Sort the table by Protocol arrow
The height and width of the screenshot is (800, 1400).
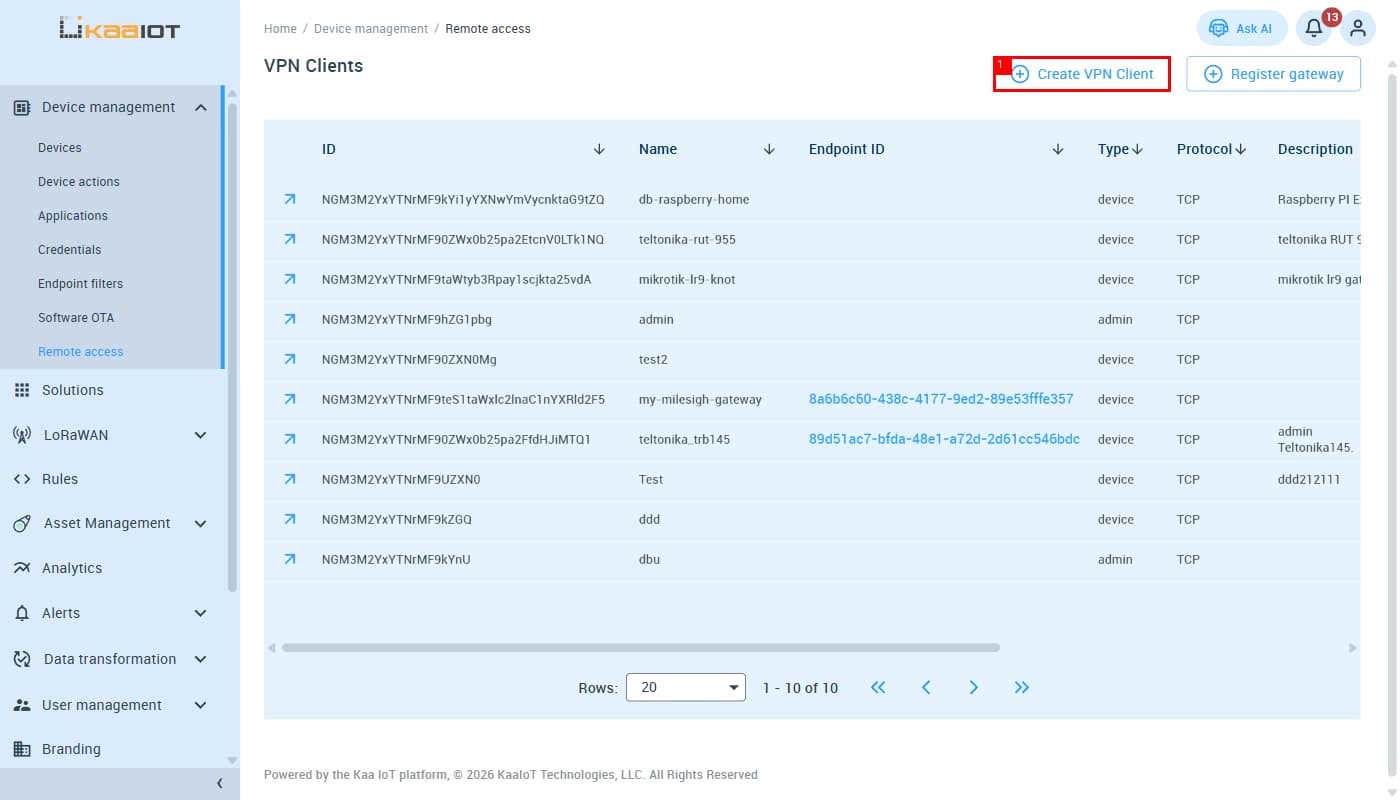(x=1241, y=149)
